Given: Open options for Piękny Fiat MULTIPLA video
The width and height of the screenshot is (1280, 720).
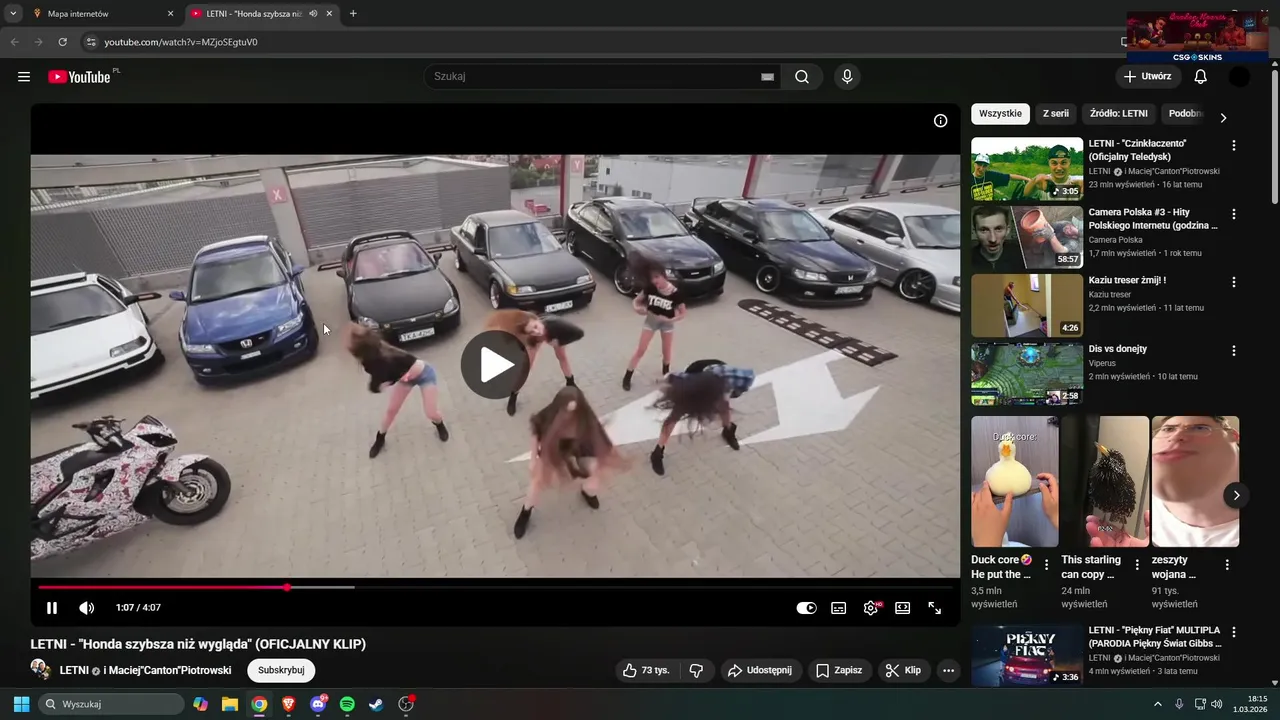Looking at the screenshot, I should 1234,633.
